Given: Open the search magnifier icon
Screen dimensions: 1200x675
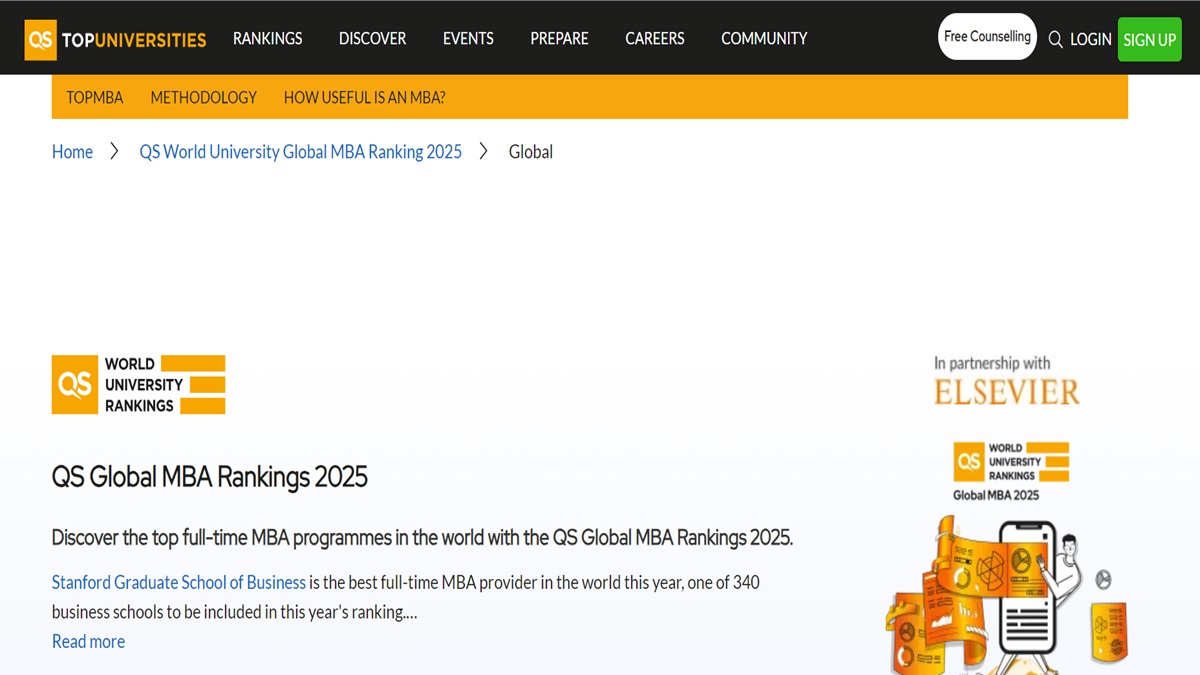Looking at the screenshot, I should [x=1055, y=40].
